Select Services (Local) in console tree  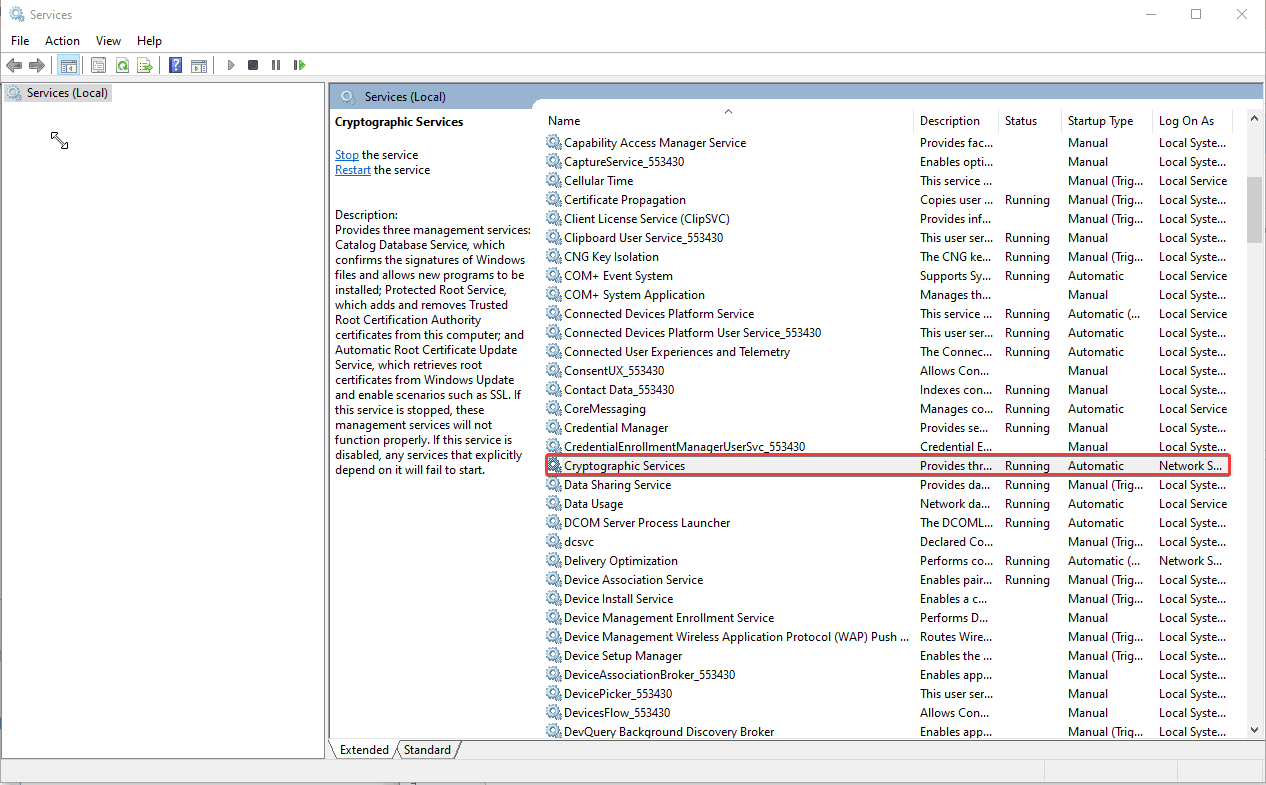[x=67, y=93]
